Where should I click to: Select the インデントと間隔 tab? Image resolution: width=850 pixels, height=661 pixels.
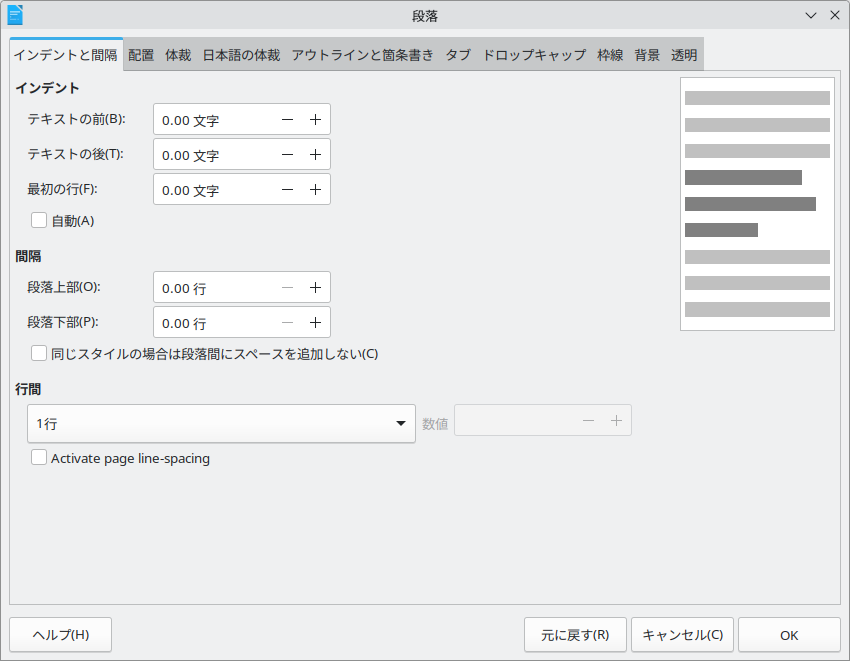66,55
